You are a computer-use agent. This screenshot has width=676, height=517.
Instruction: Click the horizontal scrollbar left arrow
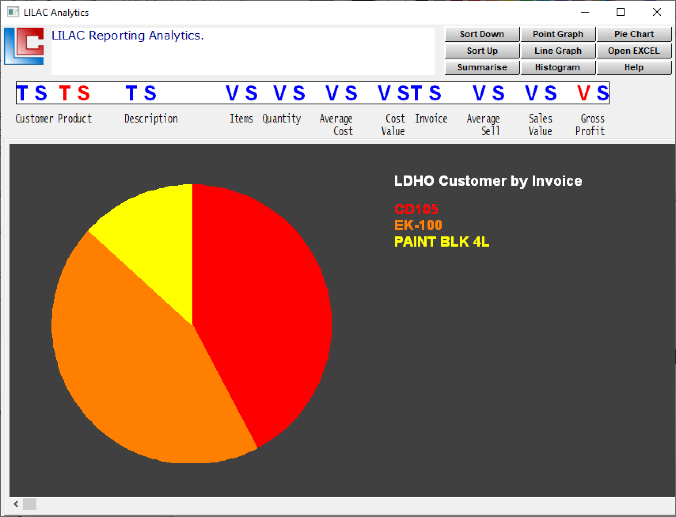[x=15, y=503]
